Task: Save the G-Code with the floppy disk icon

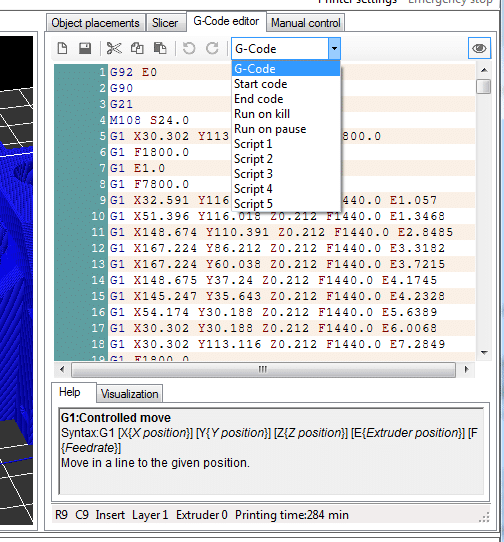Action: (x=85, y=48)
